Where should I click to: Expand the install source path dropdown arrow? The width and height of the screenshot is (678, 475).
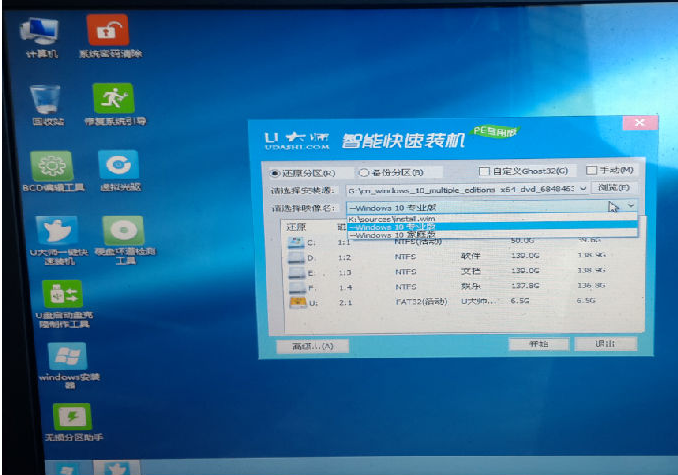(x=583, y=188)
